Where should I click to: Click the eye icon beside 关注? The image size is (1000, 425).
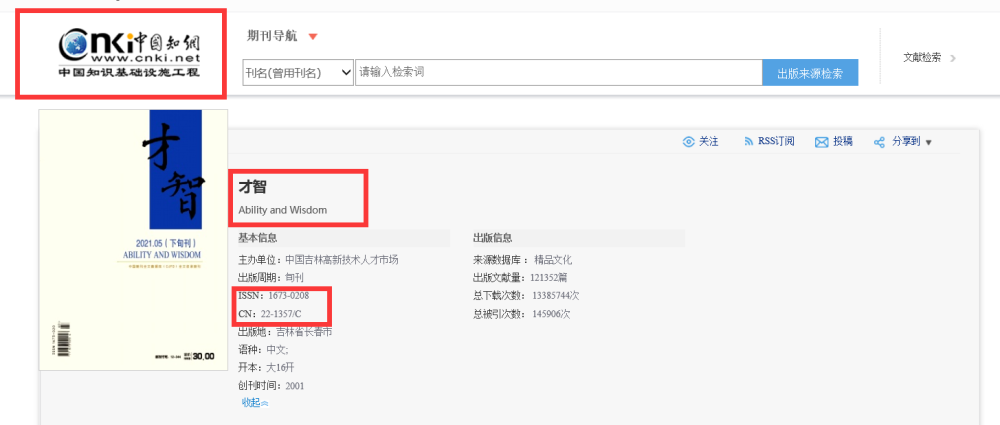[688, 142]
